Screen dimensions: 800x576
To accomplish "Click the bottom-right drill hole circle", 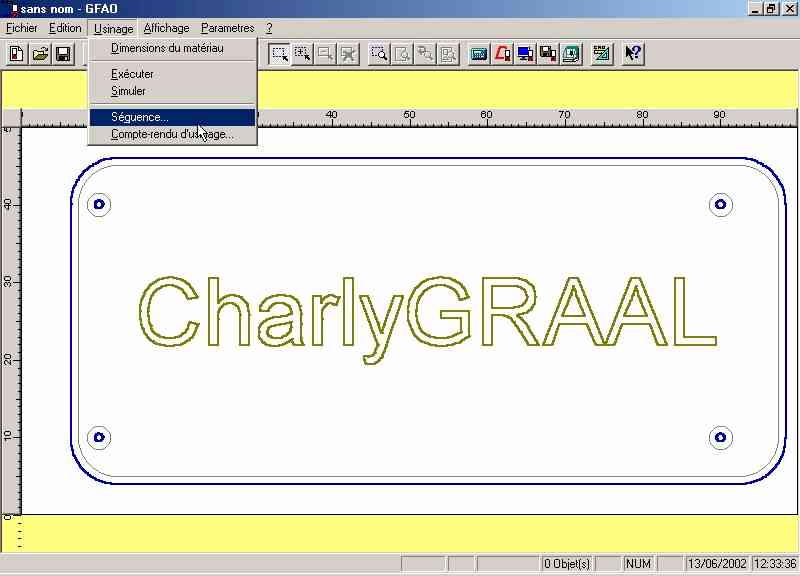I will pos(720,437).
